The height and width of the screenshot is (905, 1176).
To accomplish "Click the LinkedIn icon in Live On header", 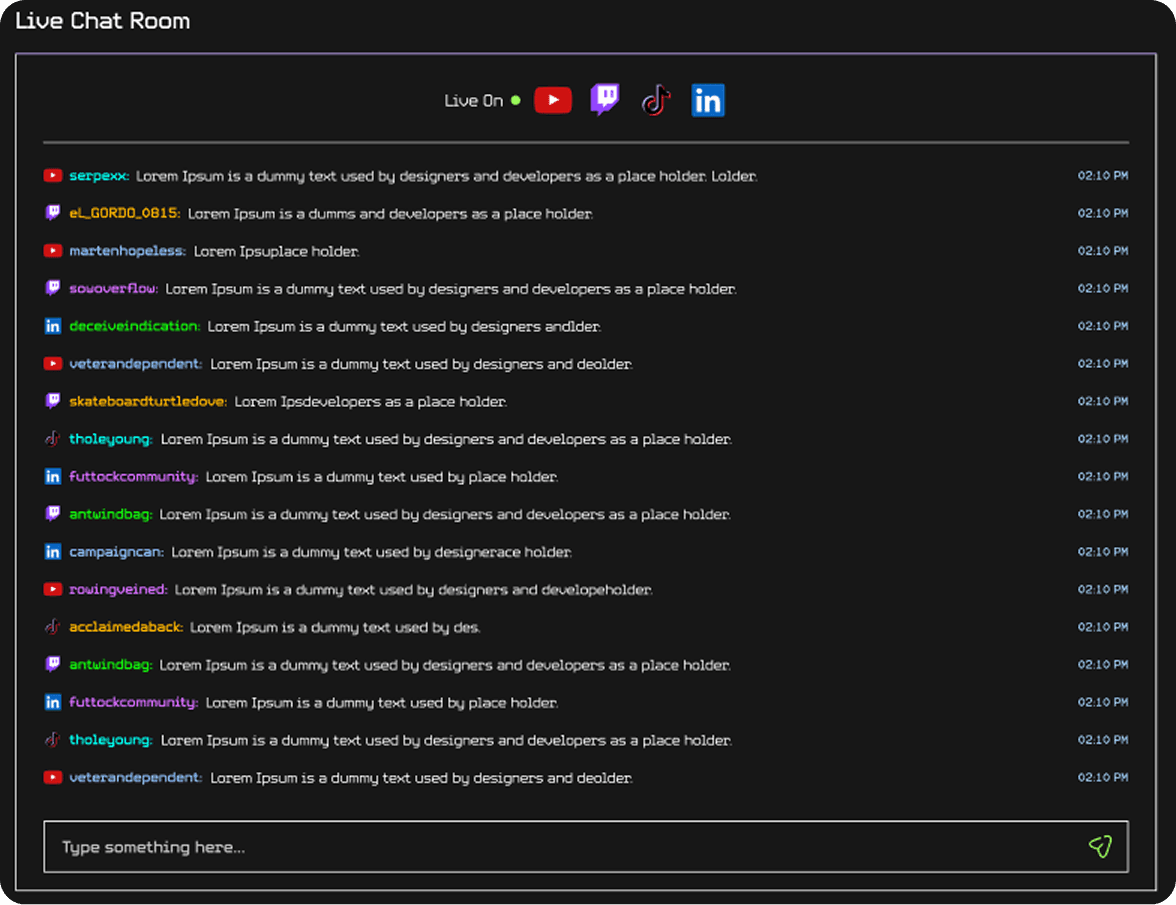I will click(x=708, y=100).
